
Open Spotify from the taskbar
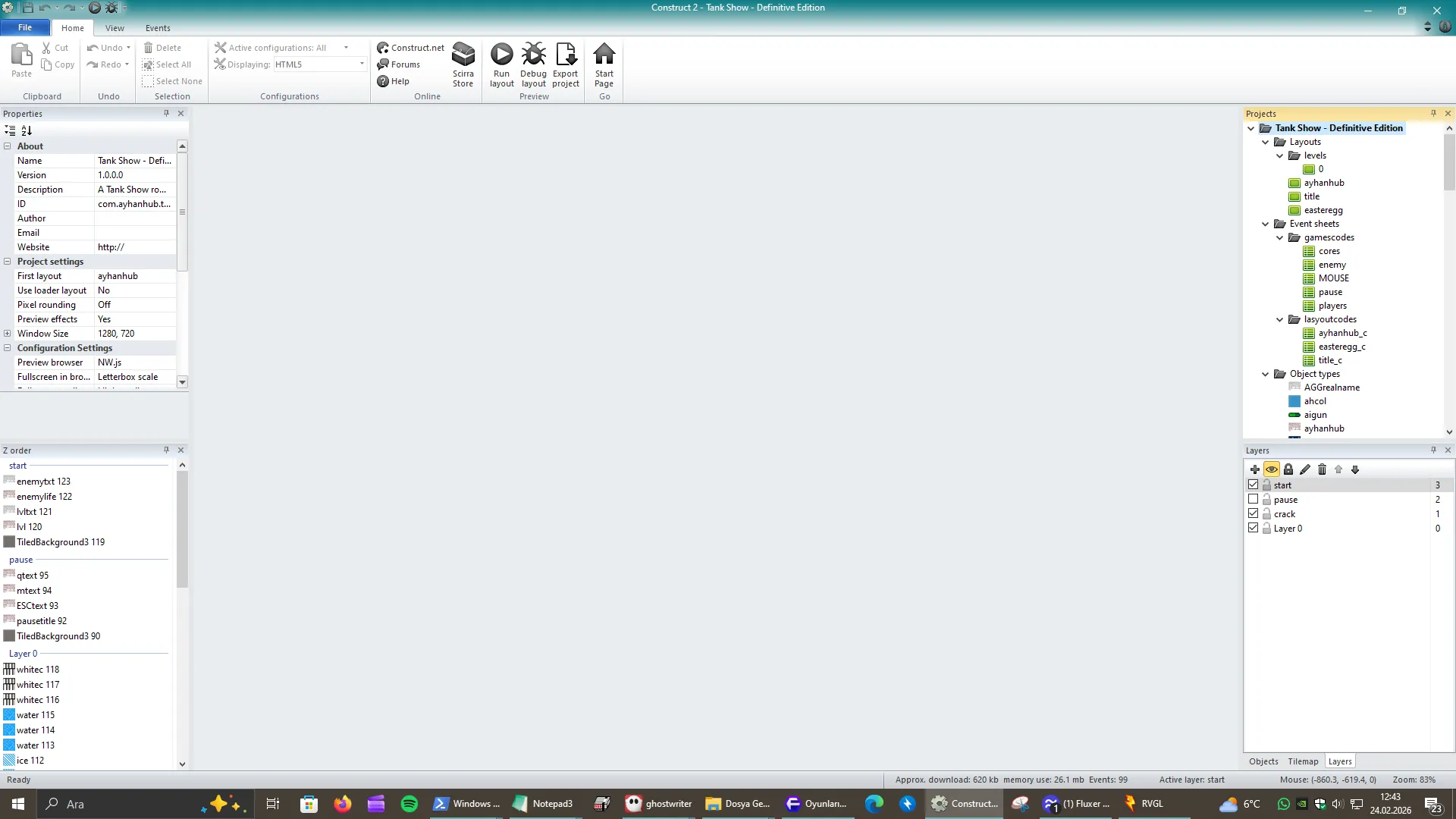[x=409, y=804]
